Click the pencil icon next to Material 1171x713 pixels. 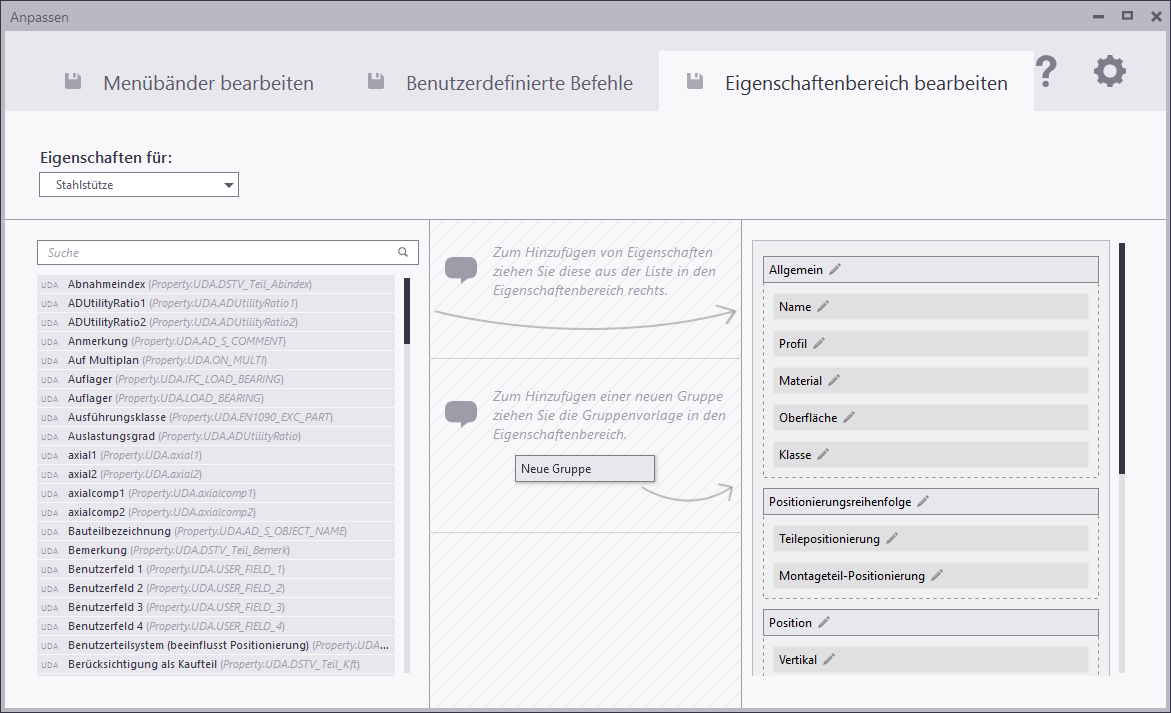pos(834,381)
